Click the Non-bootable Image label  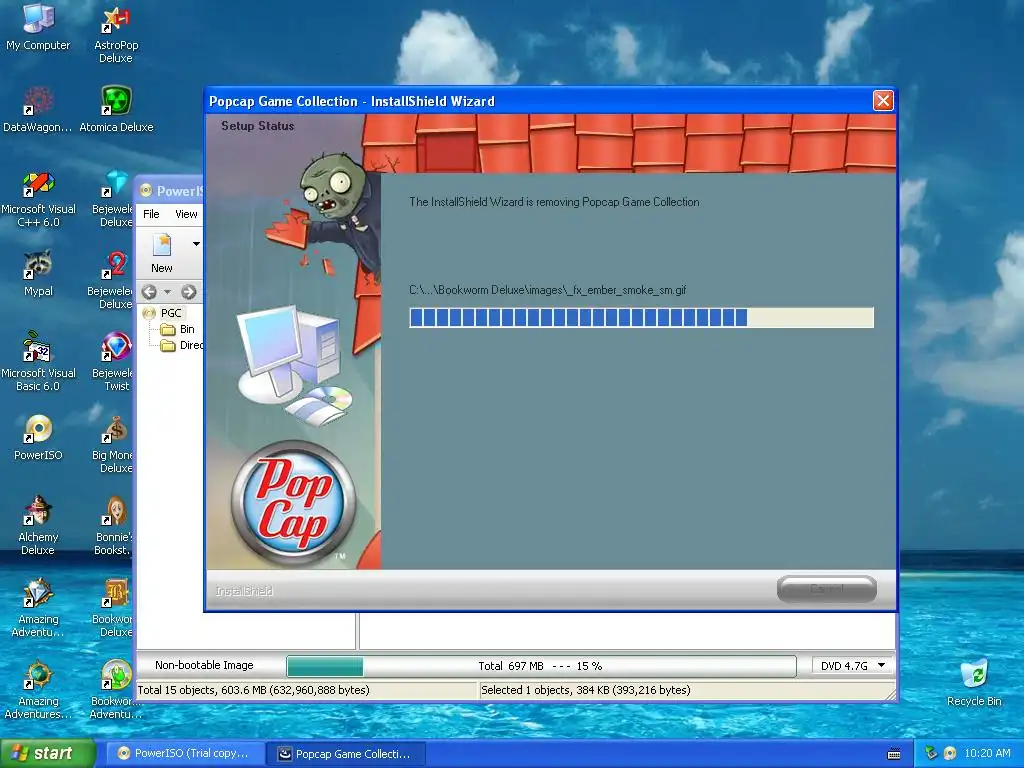(204, 665)
